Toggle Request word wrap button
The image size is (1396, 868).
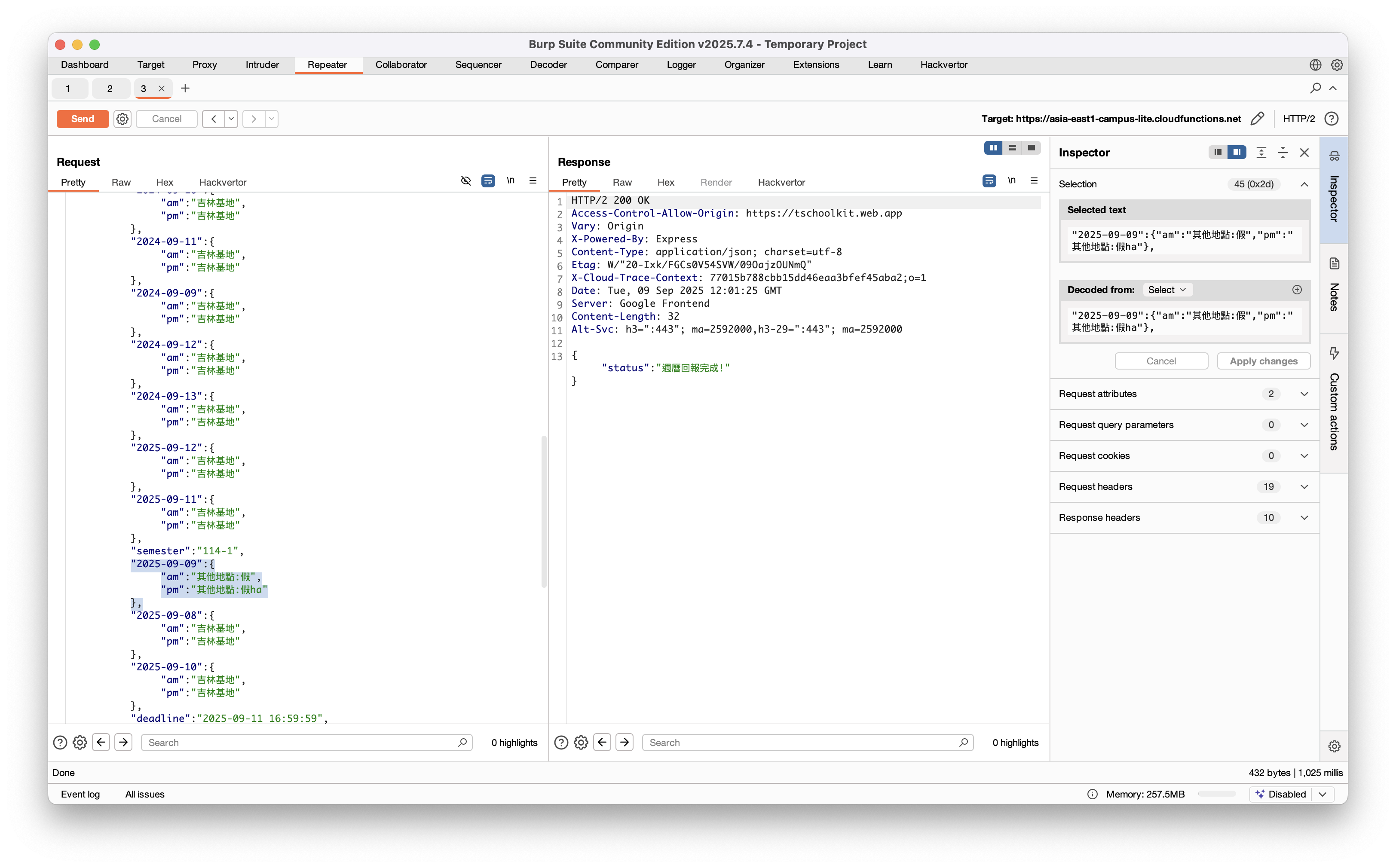(x=488, y=181)
